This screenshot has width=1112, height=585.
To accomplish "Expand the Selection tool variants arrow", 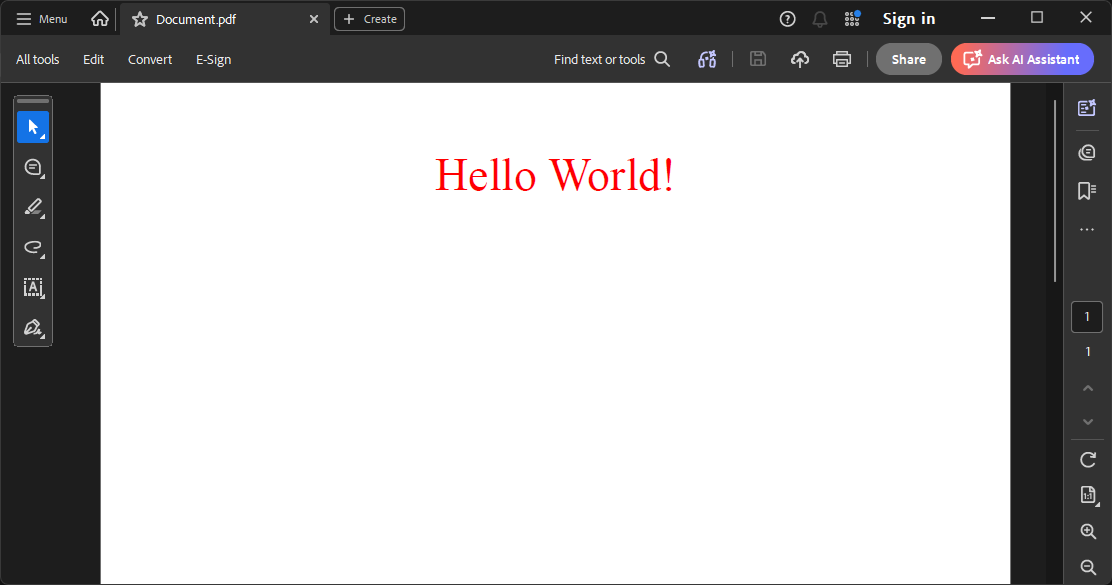I will [42, 136].
